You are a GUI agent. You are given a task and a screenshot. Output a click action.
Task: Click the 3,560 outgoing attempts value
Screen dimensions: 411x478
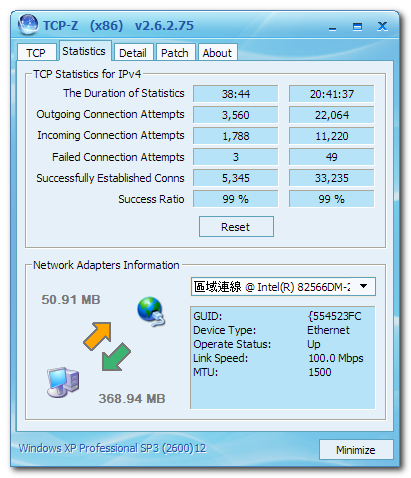point(235,115)
